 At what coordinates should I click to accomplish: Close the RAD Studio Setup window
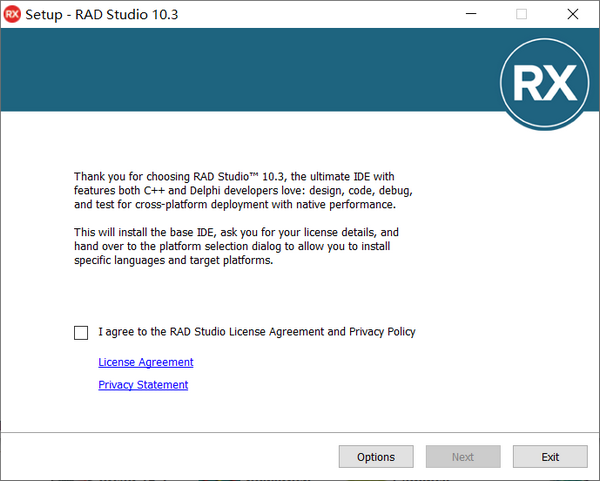click(x=572, y=14)
